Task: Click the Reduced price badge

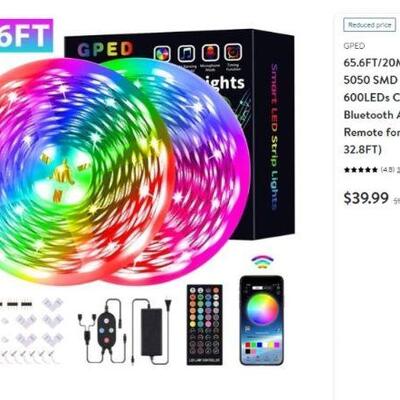Action: [x=369, y=25]
